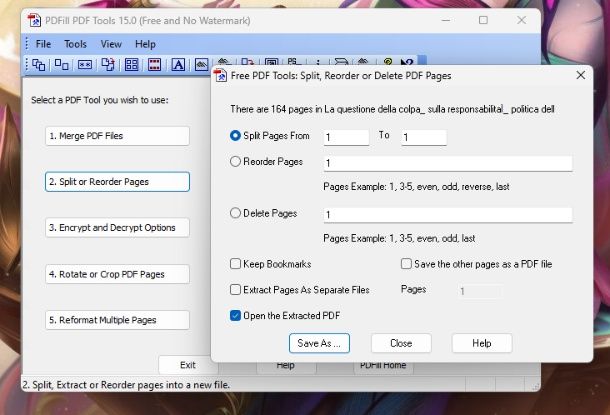Screen dimensions: 610x415
Task: Select the Split Pages From radio button
Action: tap(235, 136)
